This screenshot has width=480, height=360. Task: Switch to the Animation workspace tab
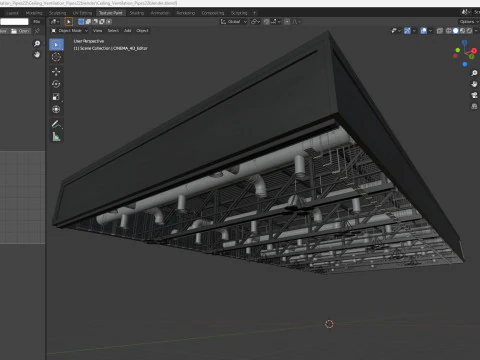[x=160, y=13]
